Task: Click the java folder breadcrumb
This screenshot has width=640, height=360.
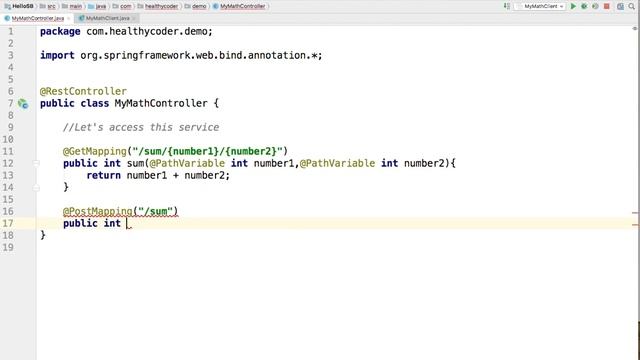Action: tap(97, 6)
